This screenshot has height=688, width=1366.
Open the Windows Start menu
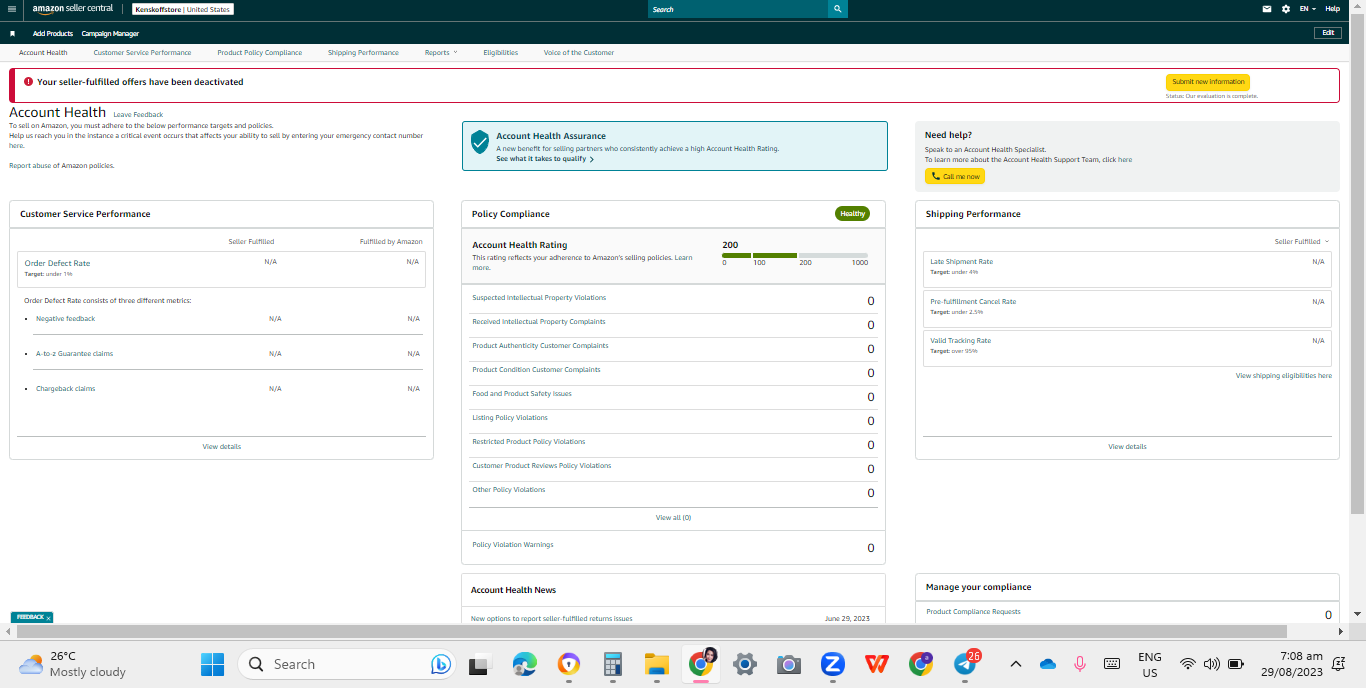[213, 664]
